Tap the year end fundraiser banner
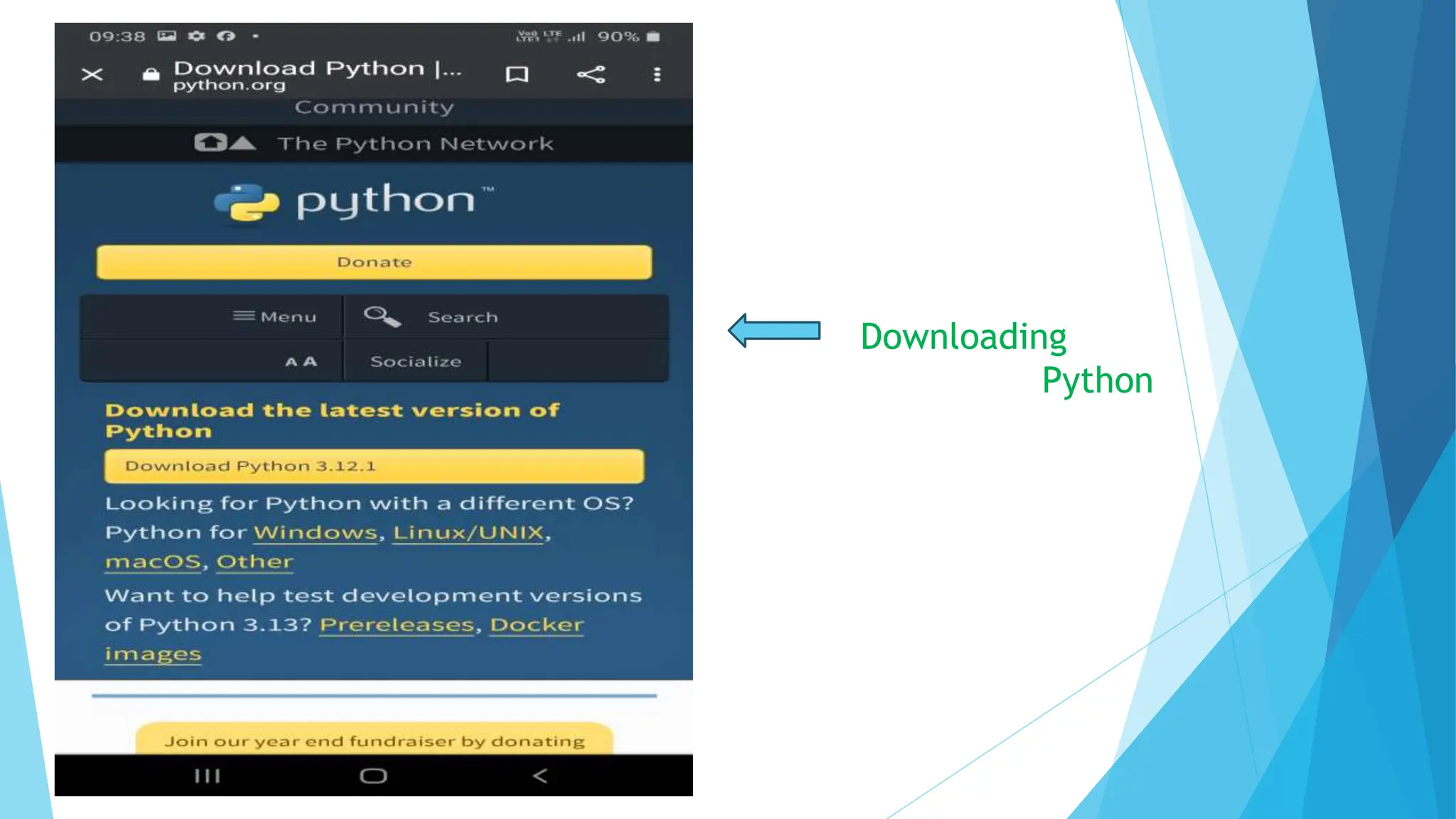1456x819 pixels. pyautogui.click(x=374, y=740)
